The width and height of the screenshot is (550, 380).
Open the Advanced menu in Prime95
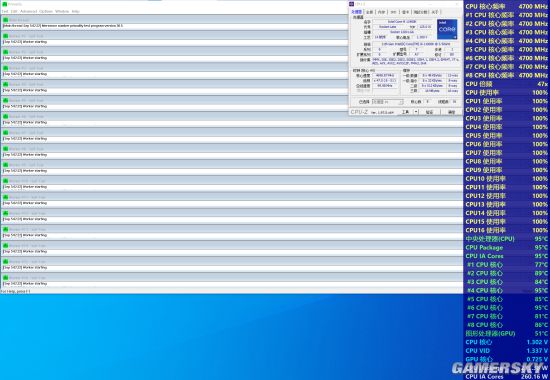click(x=28, y=12)
